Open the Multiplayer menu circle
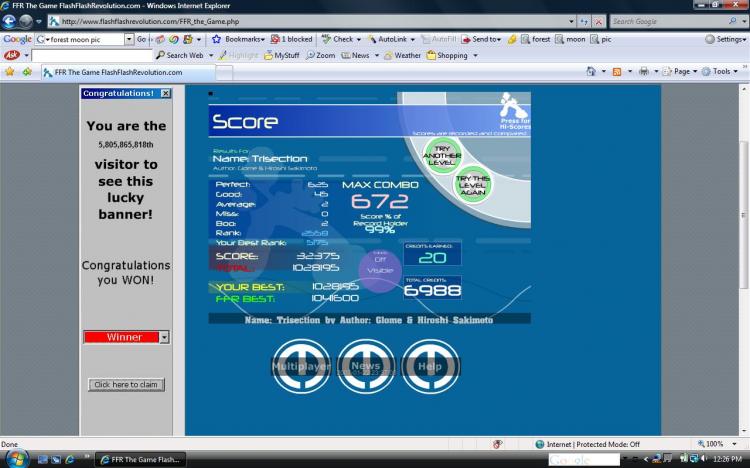 pos(301,366)
